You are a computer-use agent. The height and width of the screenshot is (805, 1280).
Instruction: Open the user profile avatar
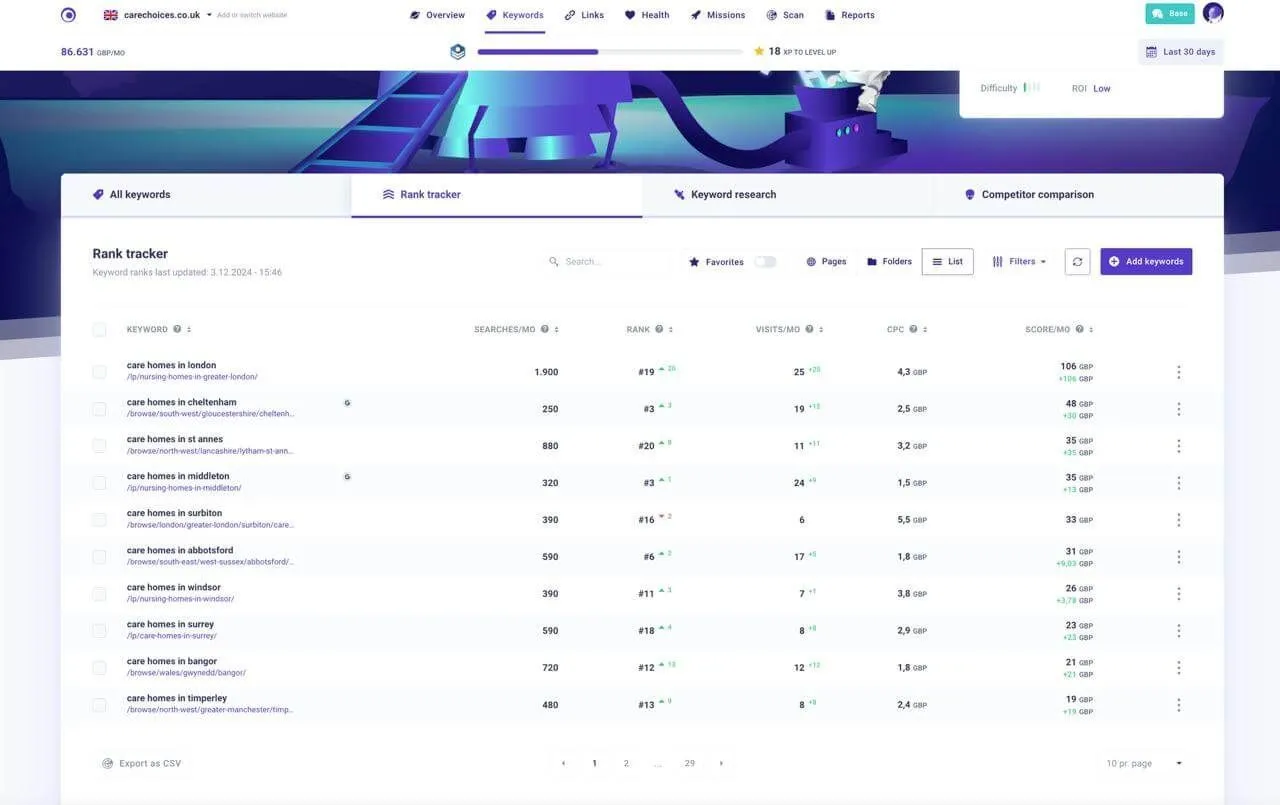[1213, 13]
